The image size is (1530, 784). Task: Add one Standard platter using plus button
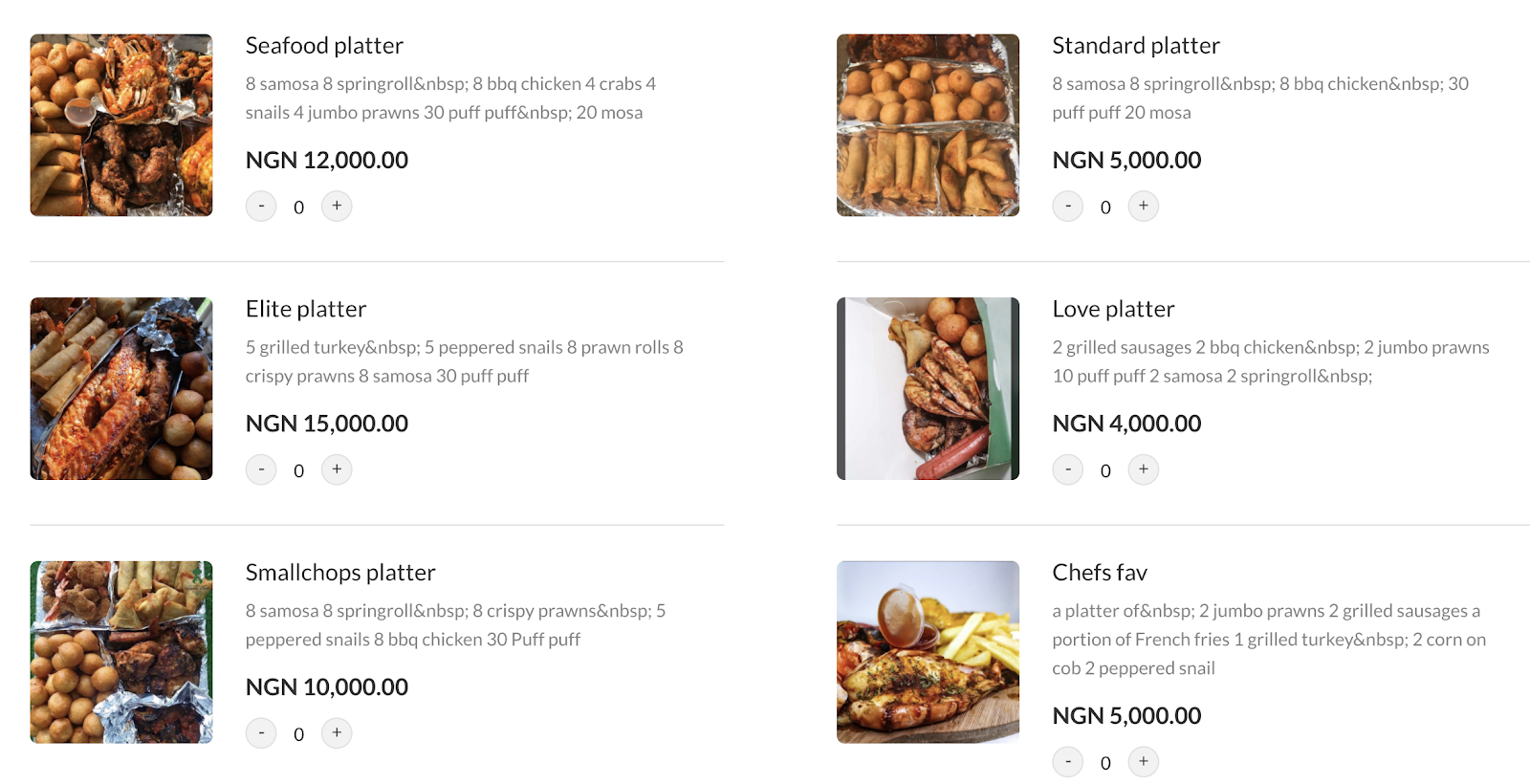(1144, 207)
